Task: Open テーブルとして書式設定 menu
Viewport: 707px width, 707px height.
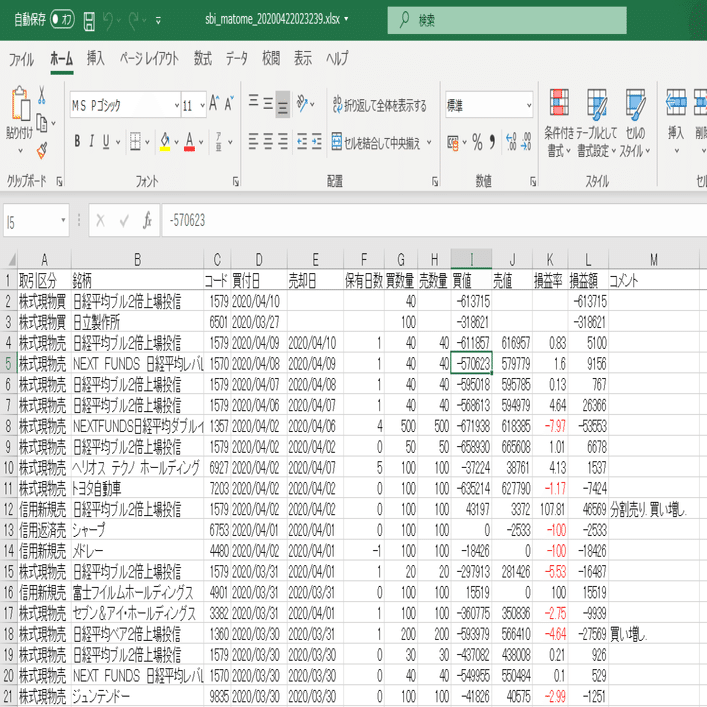Action: 597,123
